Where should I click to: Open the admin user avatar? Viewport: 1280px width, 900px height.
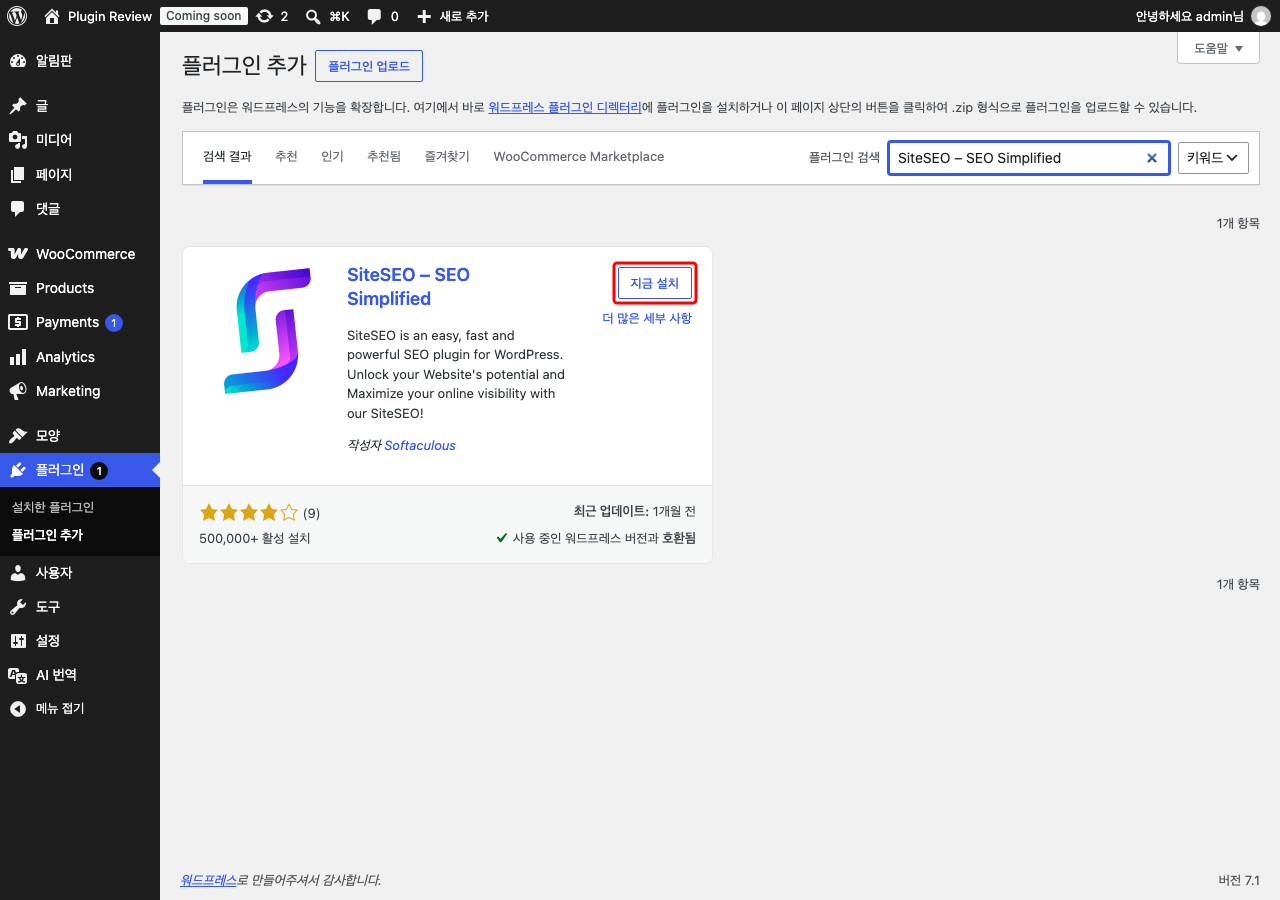click(1261, 16)
